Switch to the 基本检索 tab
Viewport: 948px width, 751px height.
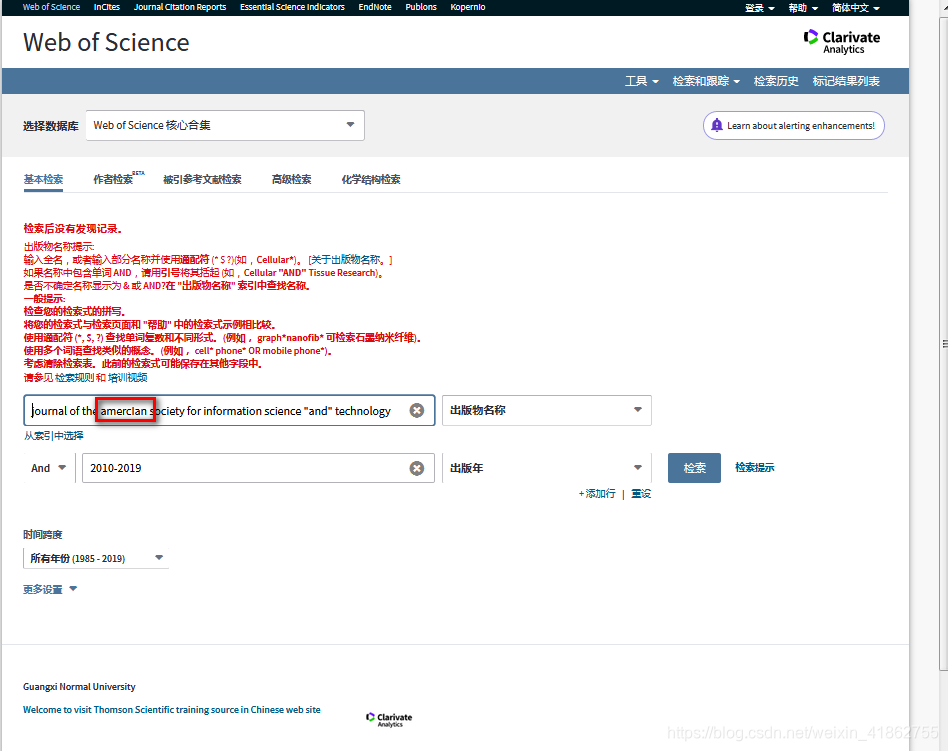pyautogui.click(x=43, y=180)
